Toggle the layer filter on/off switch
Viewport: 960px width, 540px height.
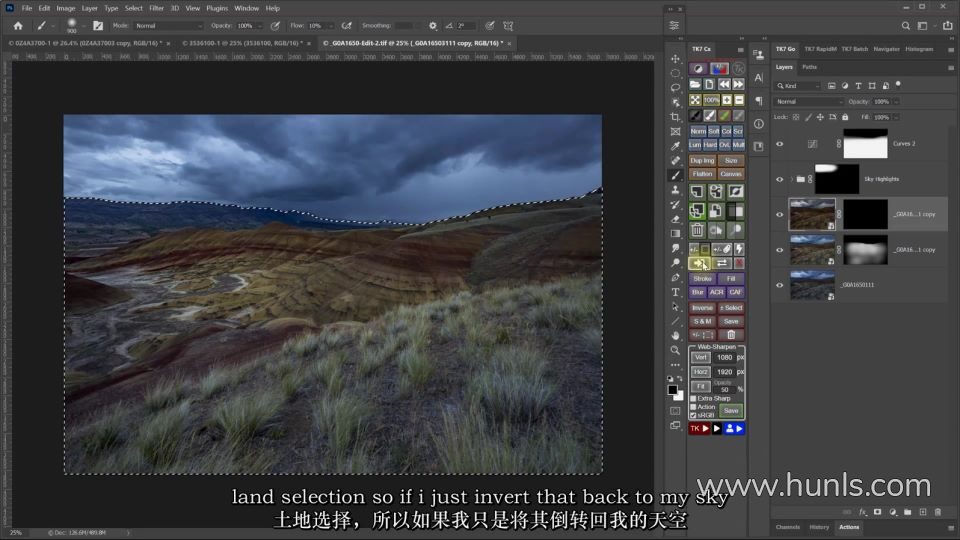pyautogui.click(x=898, y=84)
